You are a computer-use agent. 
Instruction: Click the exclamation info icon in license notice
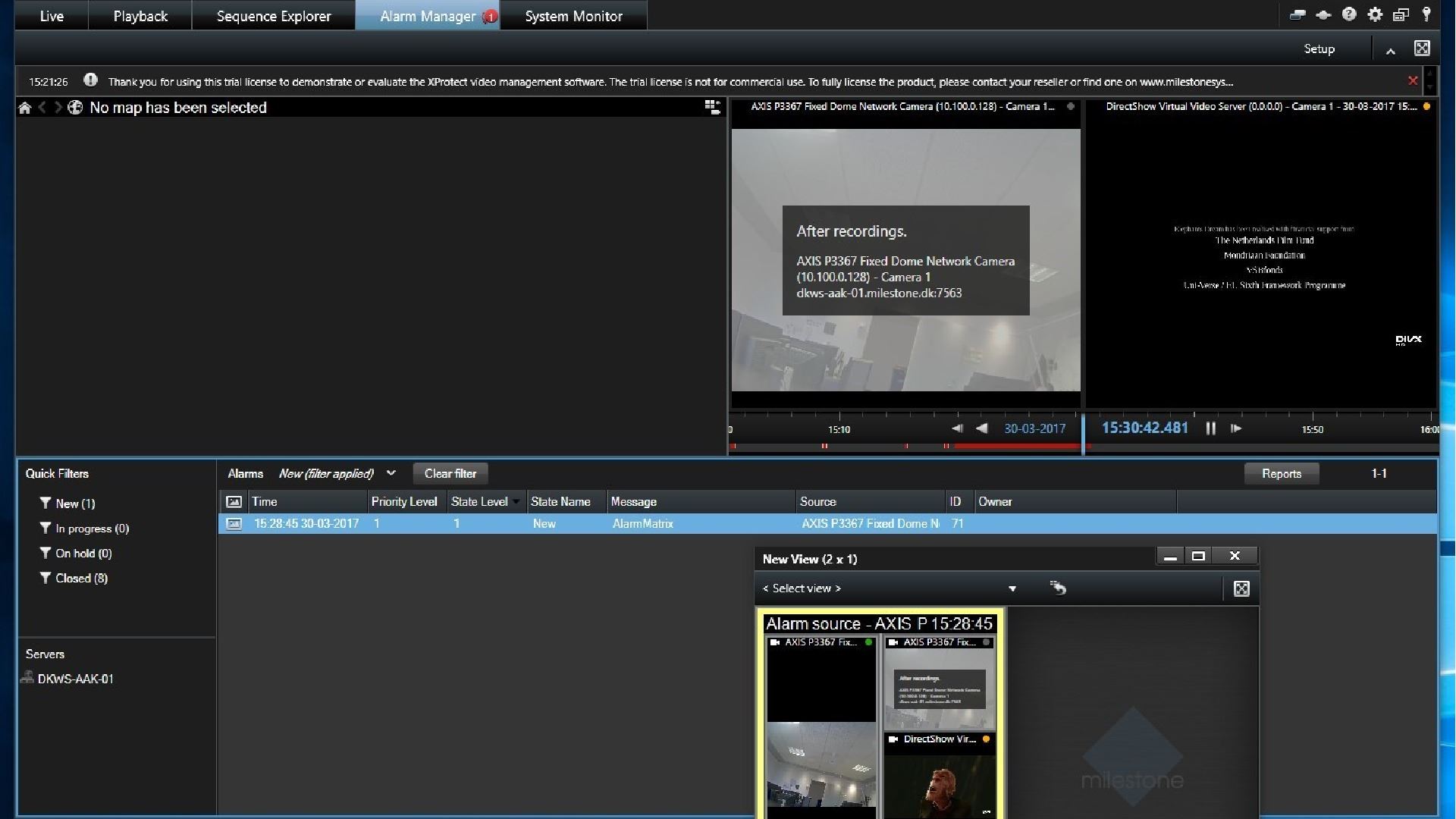[x=90, y=80]
